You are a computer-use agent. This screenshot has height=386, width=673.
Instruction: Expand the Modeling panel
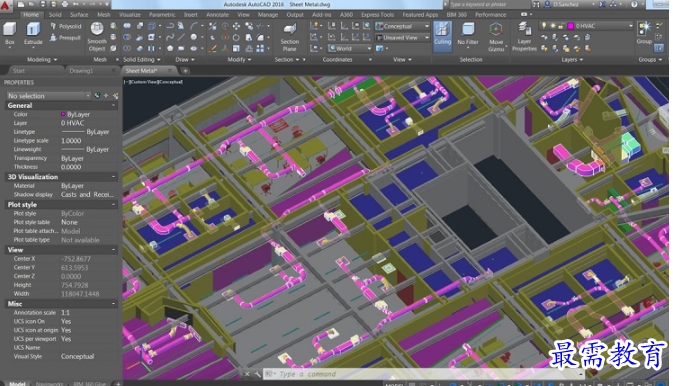pos(42,60)
